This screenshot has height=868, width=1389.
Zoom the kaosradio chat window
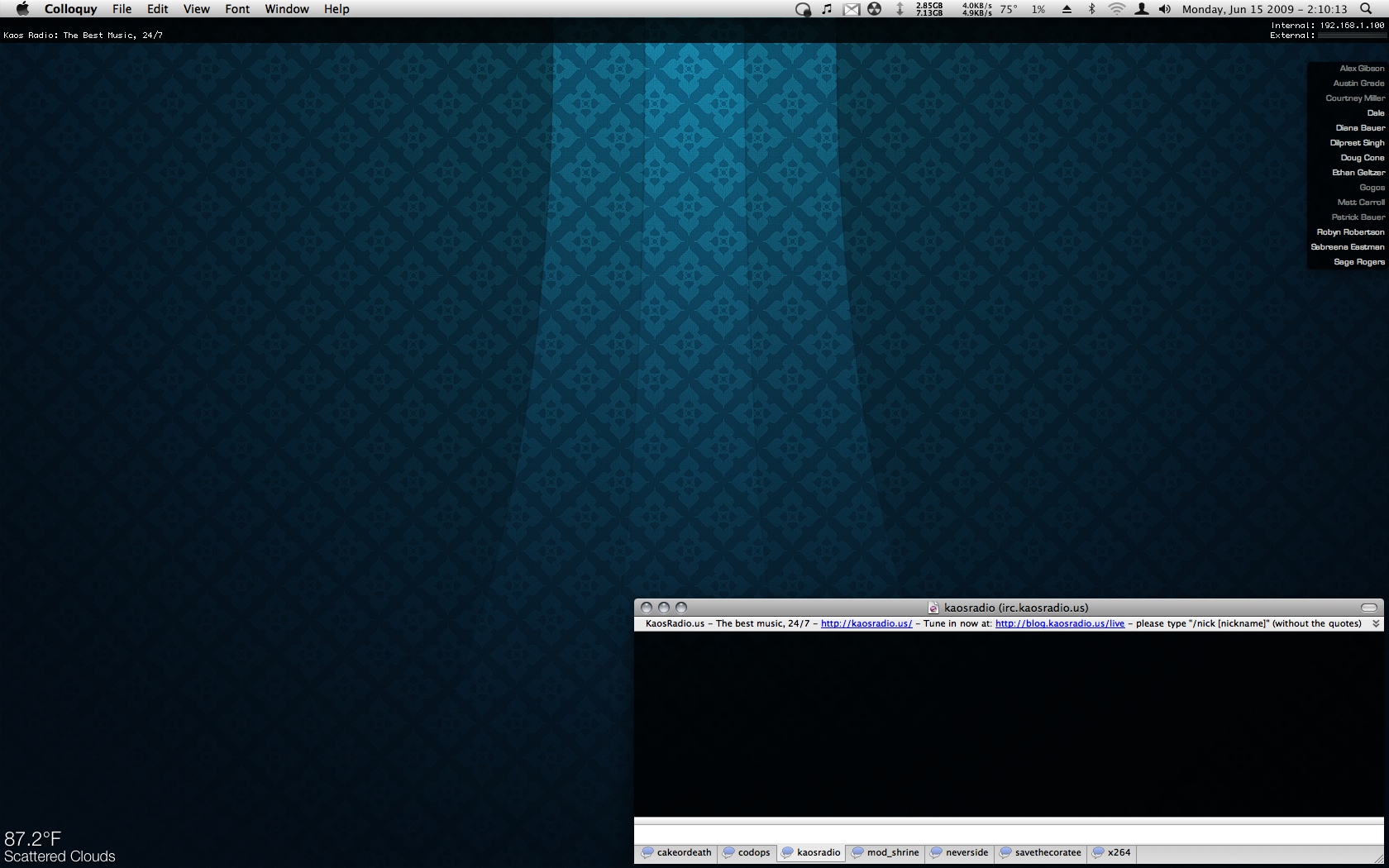pyautogui.click(x=681, y=608)
